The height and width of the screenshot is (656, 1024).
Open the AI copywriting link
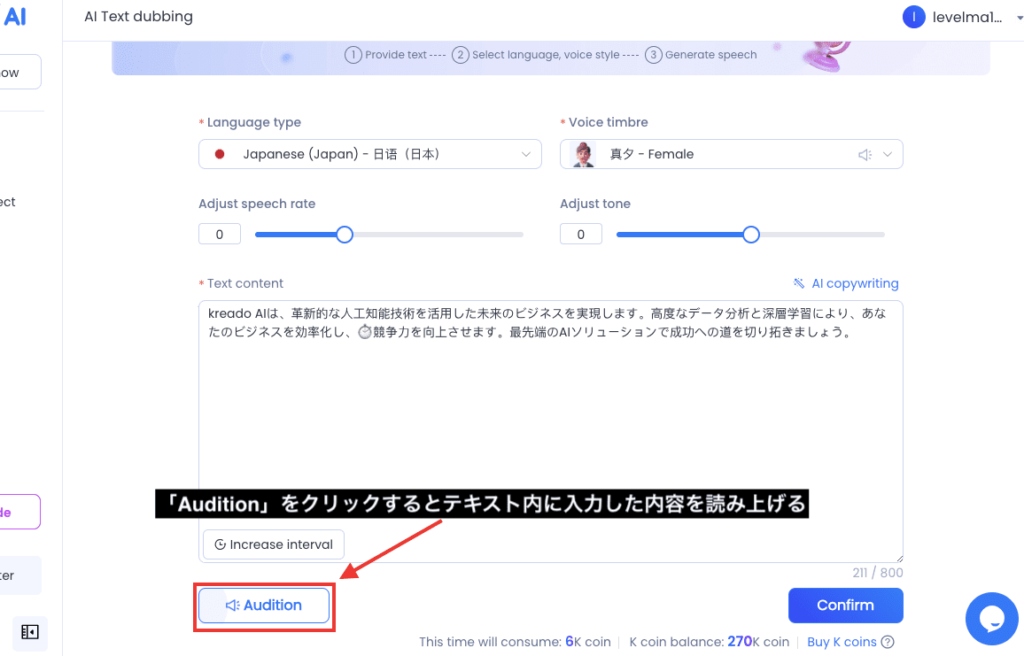854,283
